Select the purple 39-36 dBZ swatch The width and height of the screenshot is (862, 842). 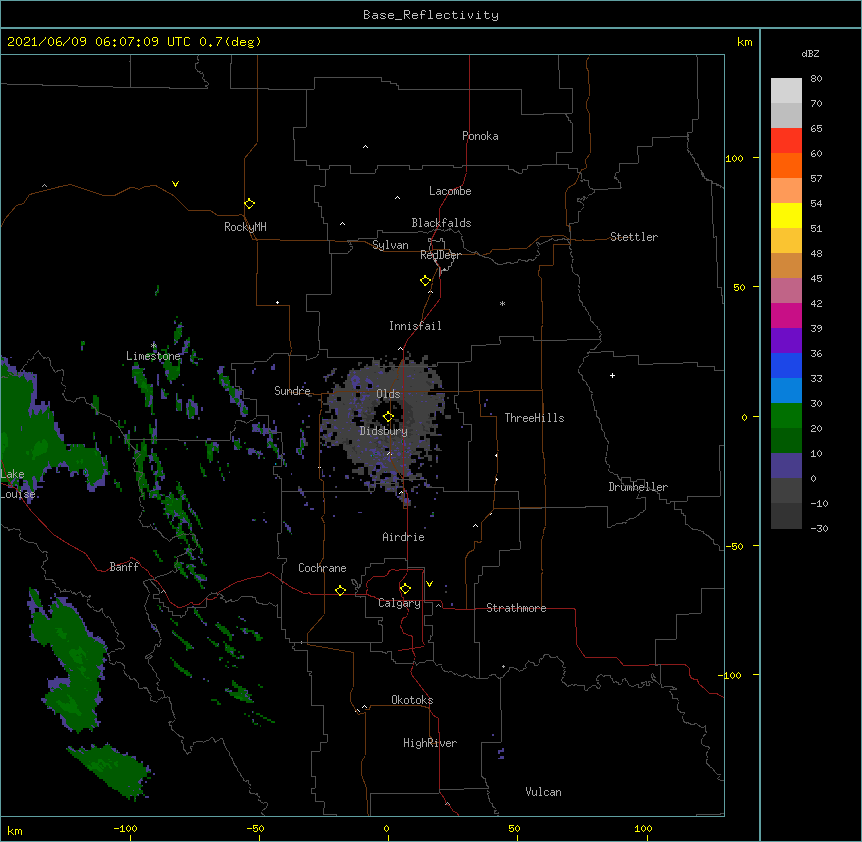786,340
